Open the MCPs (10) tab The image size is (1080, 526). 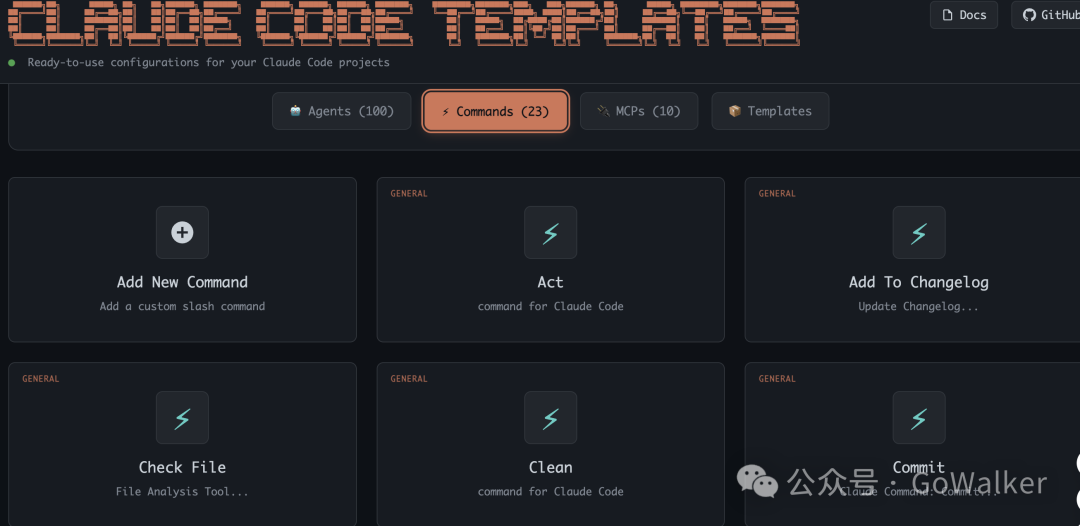tap(639, 111)
